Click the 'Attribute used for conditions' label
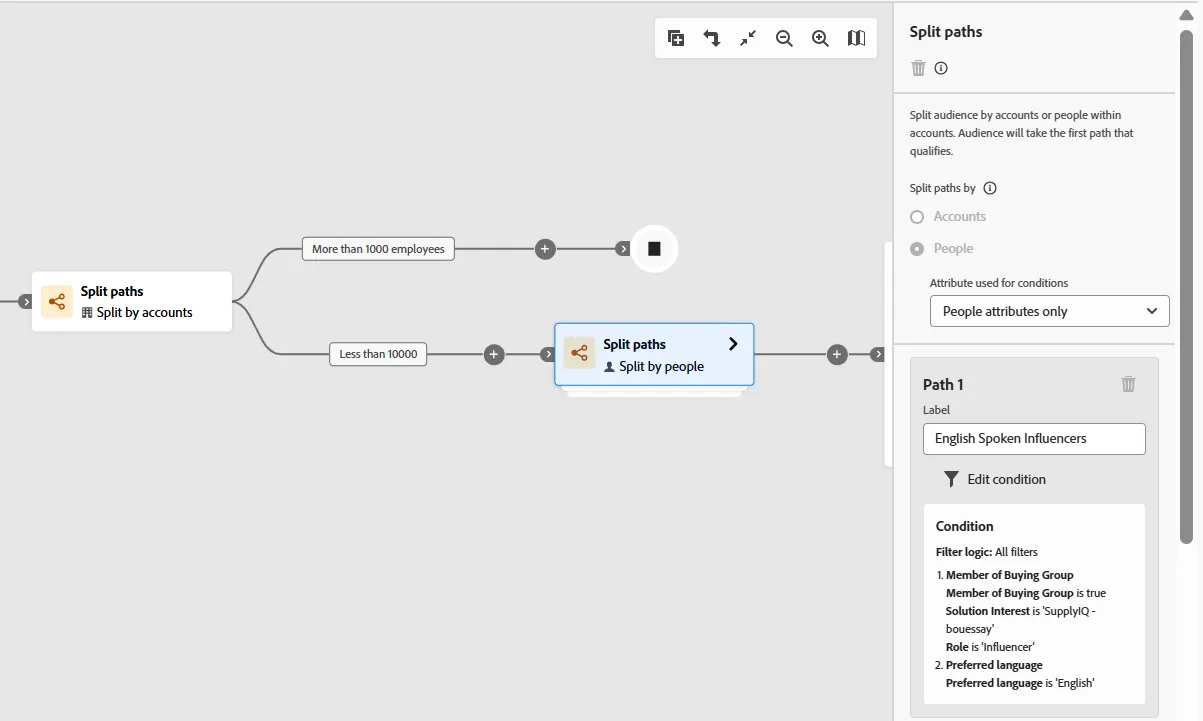Image resolution: width=1203 pixels, height=721 pixels. pyautogui.click(x=999, y=283)
